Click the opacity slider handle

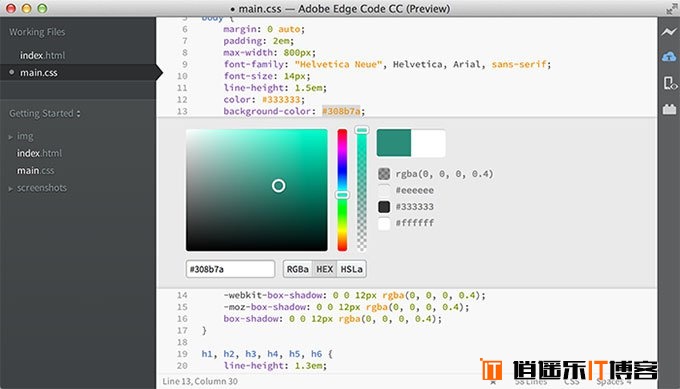[362, 130]
